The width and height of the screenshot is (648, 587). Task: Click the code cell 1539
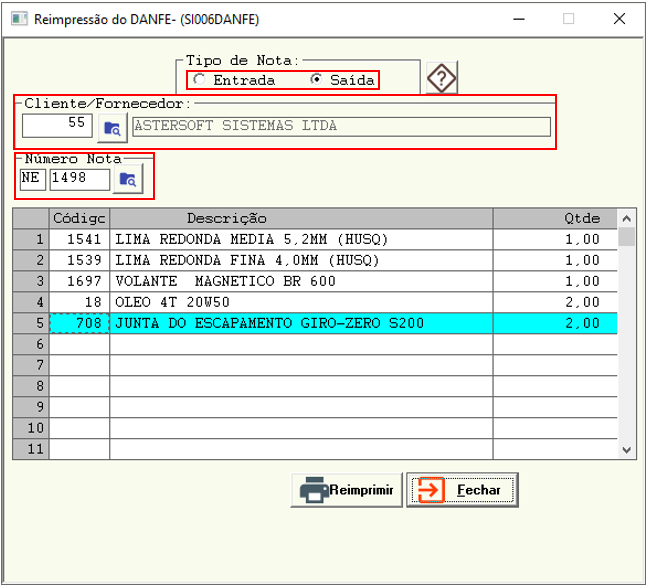79,260
